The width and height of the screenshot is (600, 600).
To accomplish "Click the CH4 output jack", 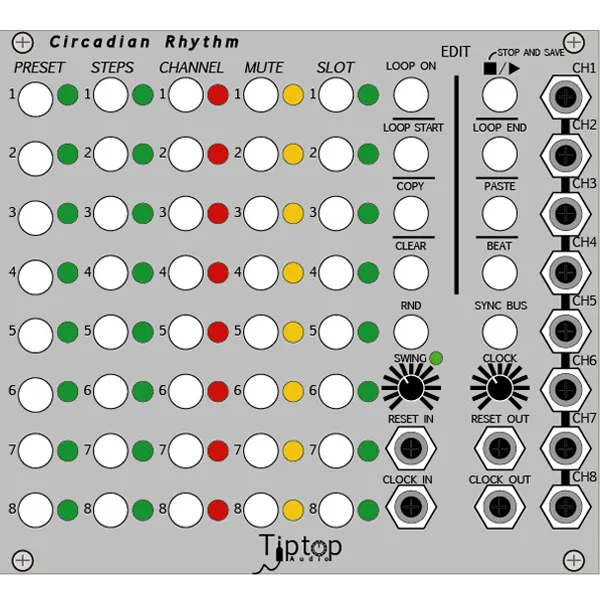I will (566, 272).
